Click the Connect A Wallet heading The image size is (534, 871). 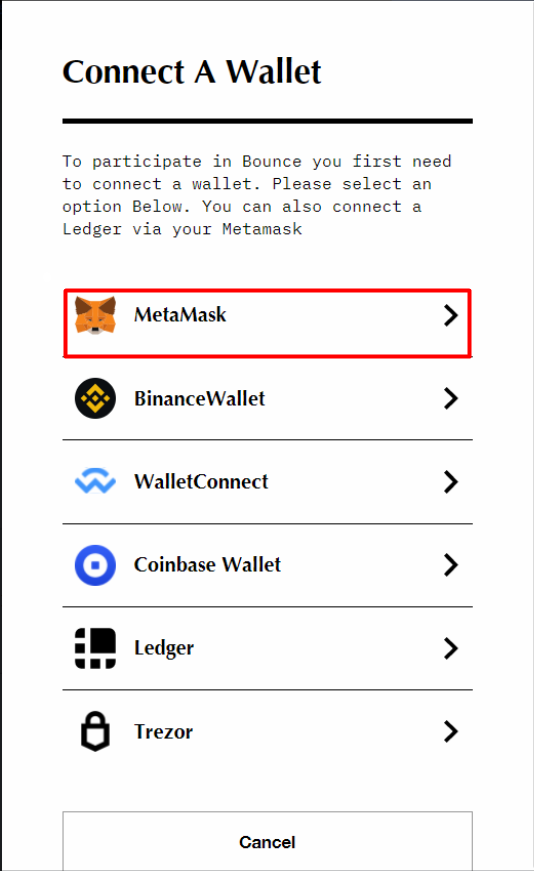pos(192,72)
